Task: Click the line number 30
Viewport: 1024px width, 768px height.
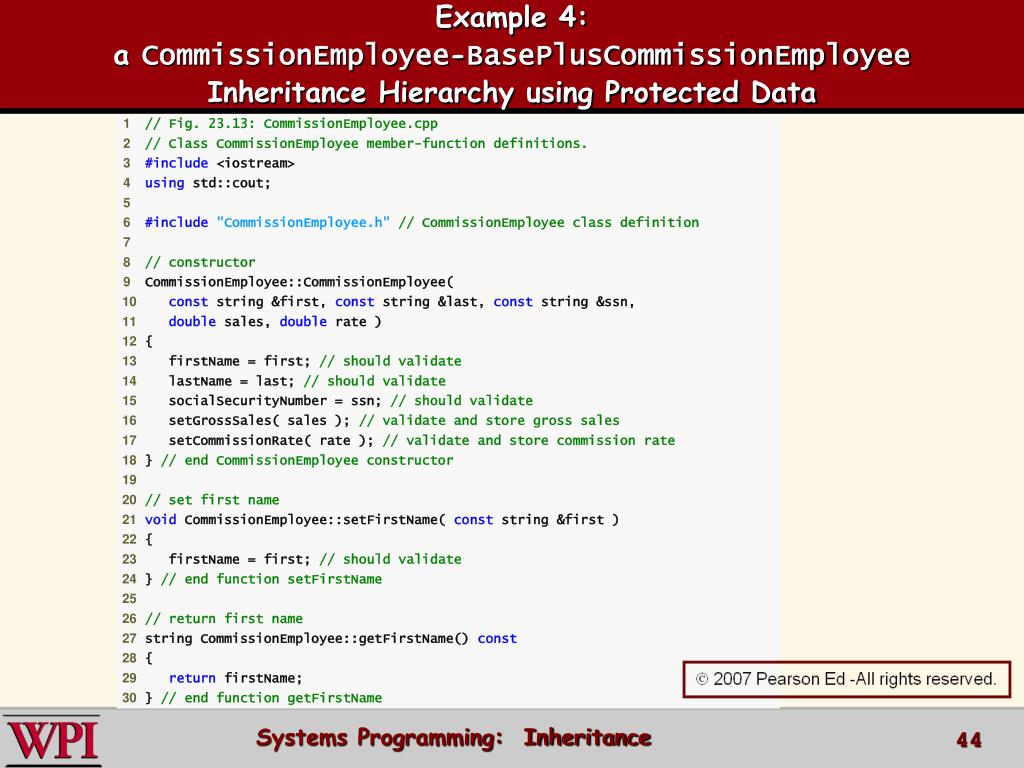Action: click(129, 697)
